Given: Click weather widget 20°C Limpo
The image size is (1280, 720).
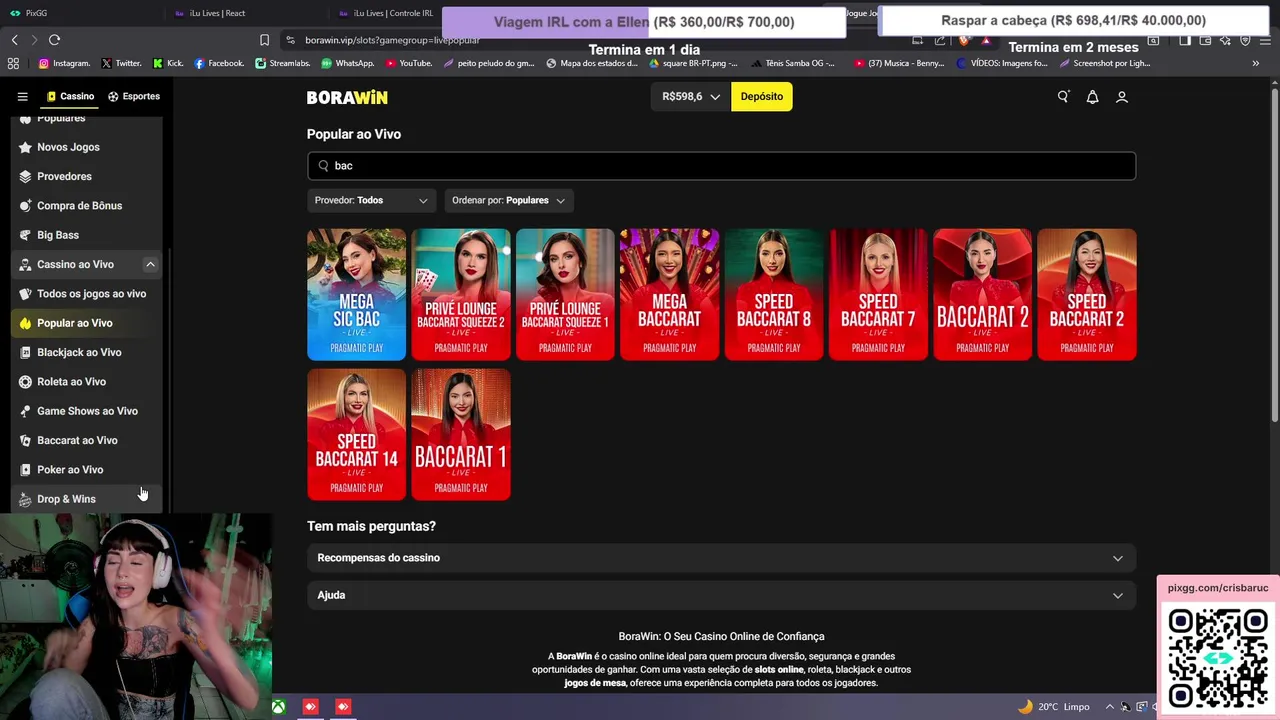Looking at the screenshot, I should click(x=1054, y=707).
